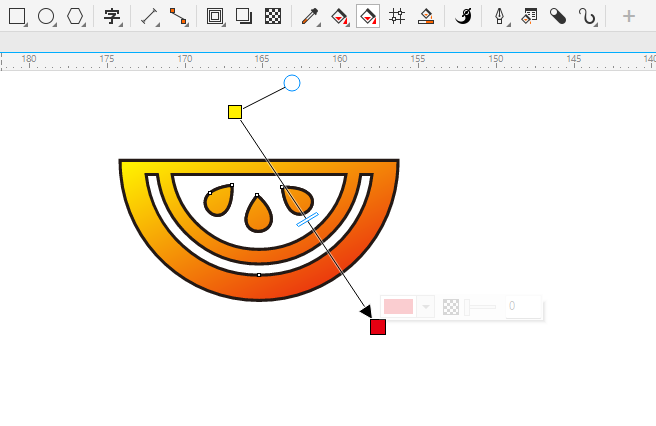Click the yellow gradient start node
The width and height of the screenshot is (656, 426).
click(235, 112)
